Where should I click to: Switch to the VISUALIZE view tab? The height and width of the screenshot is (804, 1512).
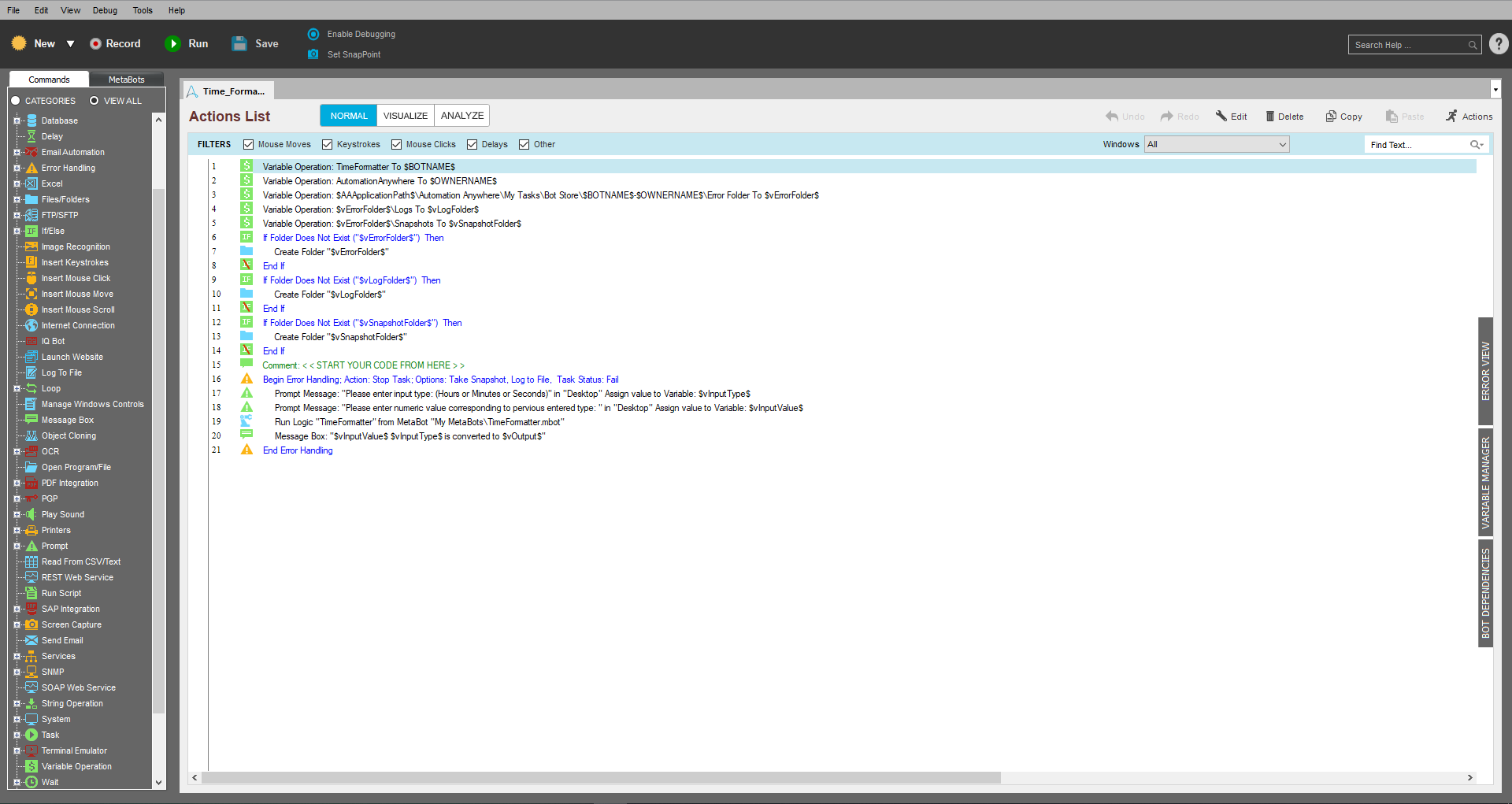pyautogui.click(x=406, y=116)
